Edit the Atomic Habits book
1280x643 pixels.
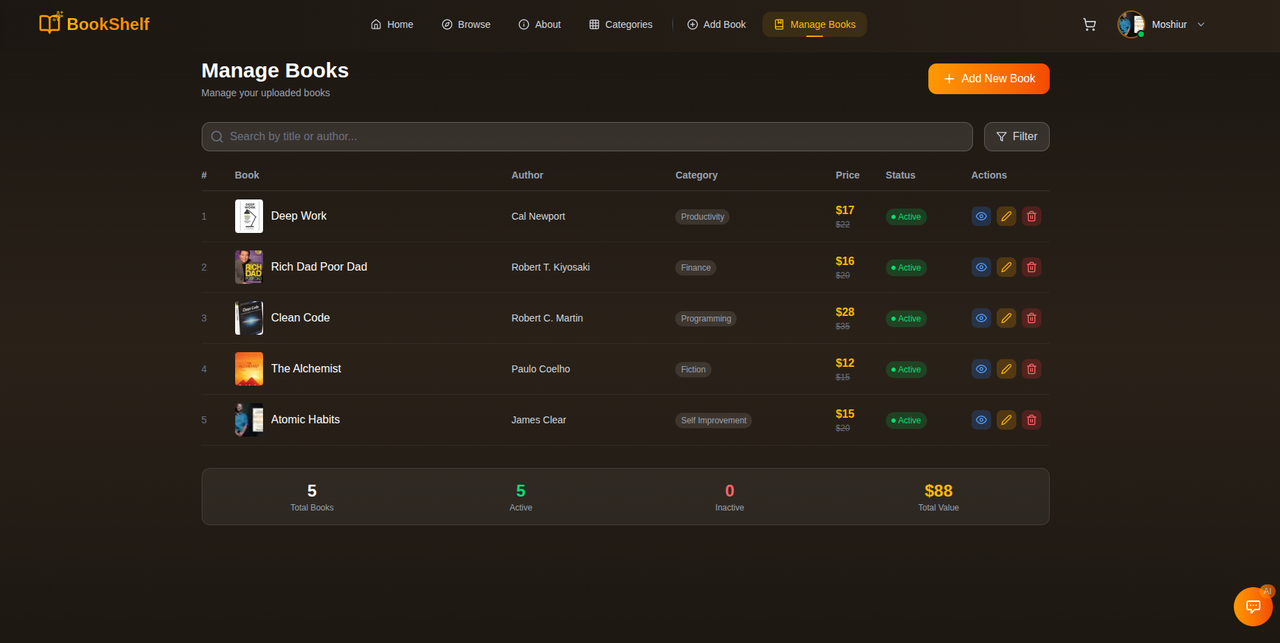1006,420
